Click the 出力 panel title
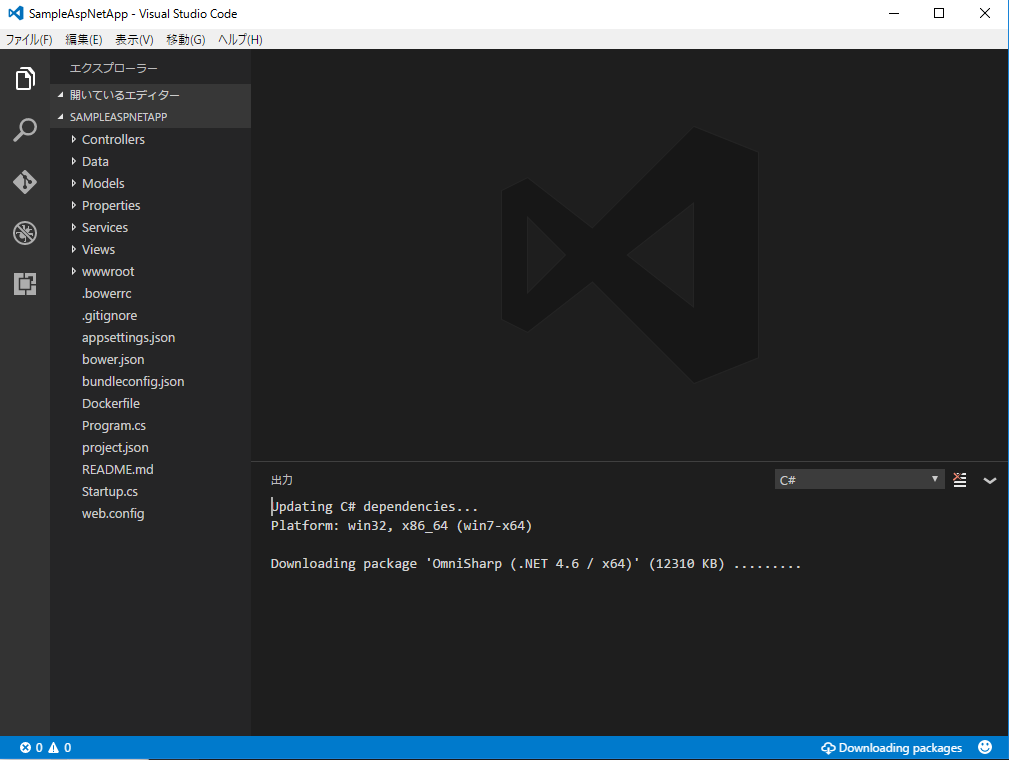The height and width of the screenshot is (760, 1009). point(282,480)
